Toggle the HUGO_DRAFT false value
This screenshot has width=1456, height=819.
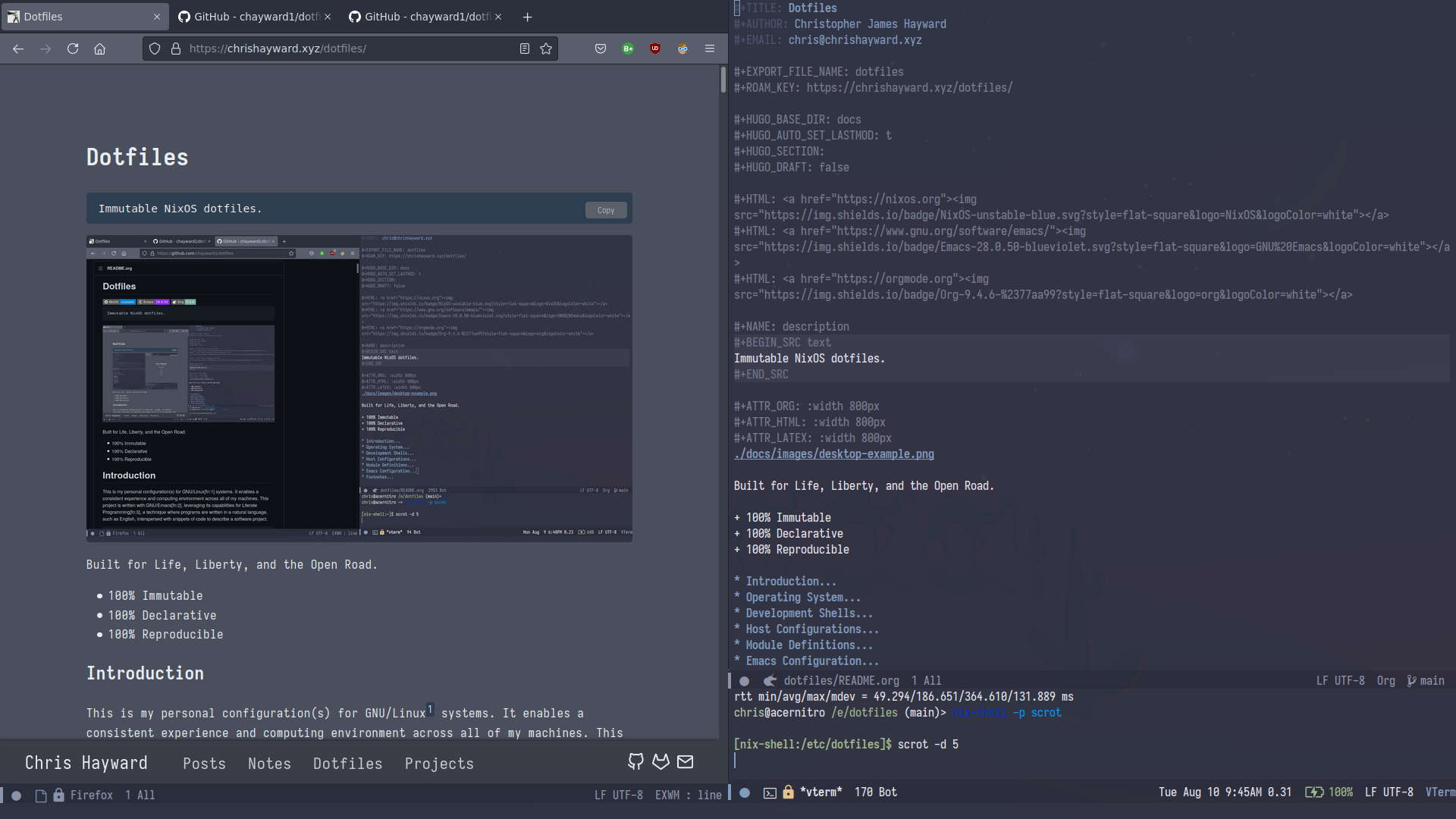pyautogui.click(x=834, y=167)
